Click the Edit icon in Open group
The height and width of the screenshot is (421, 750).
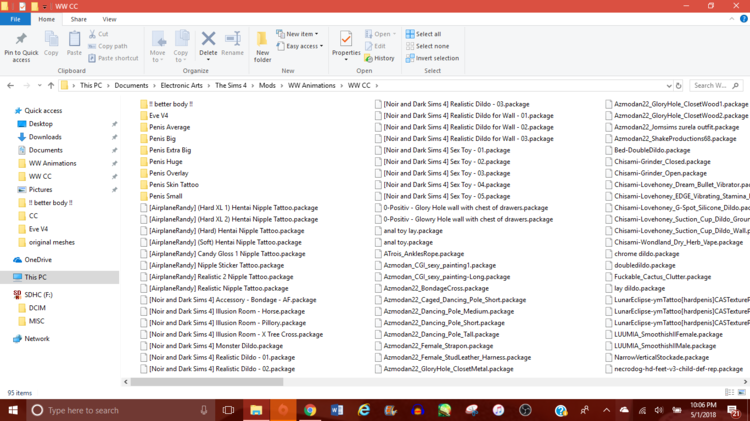tap(369, 46)
